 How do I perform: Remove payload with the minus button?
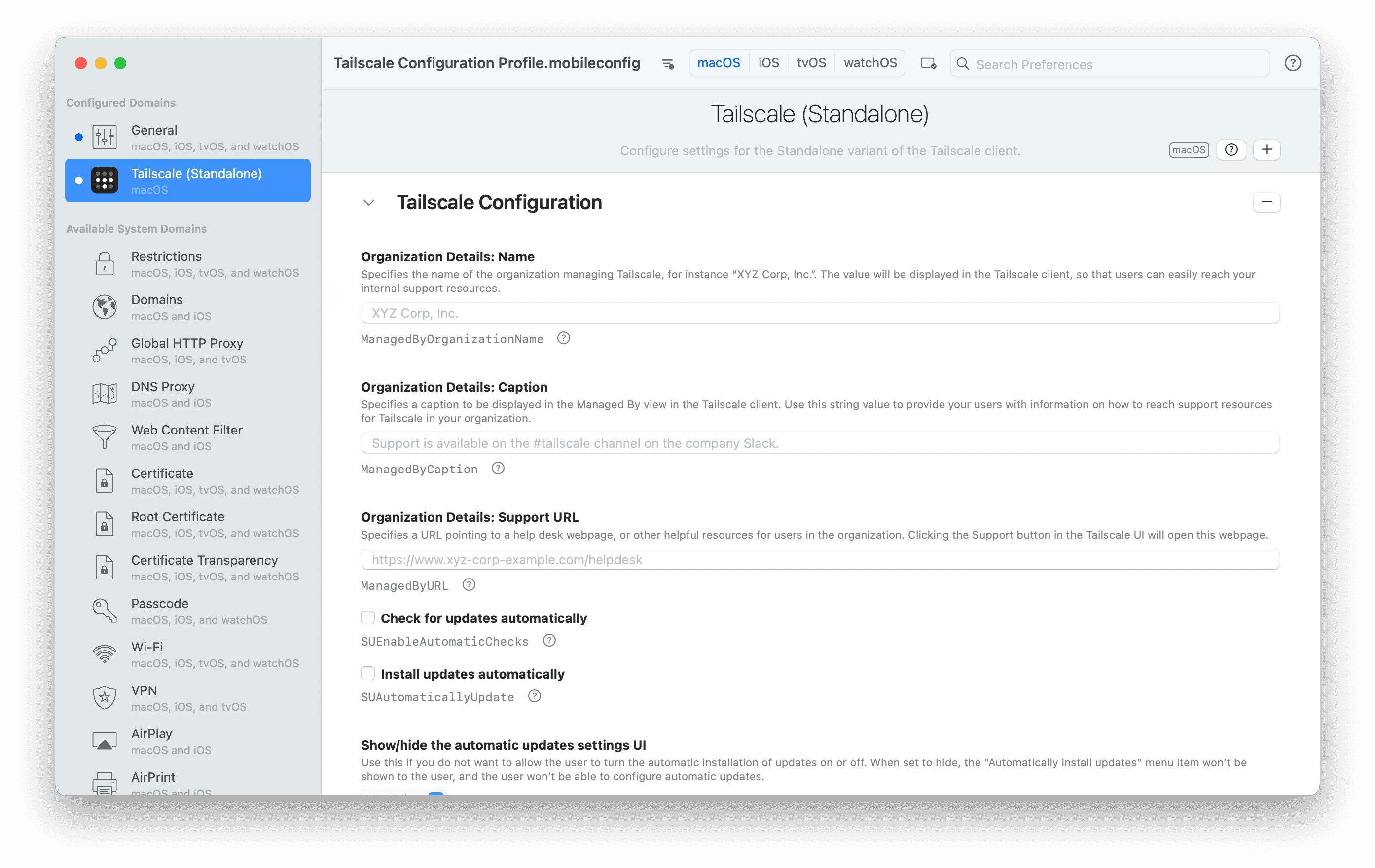tap(1267, 202)
